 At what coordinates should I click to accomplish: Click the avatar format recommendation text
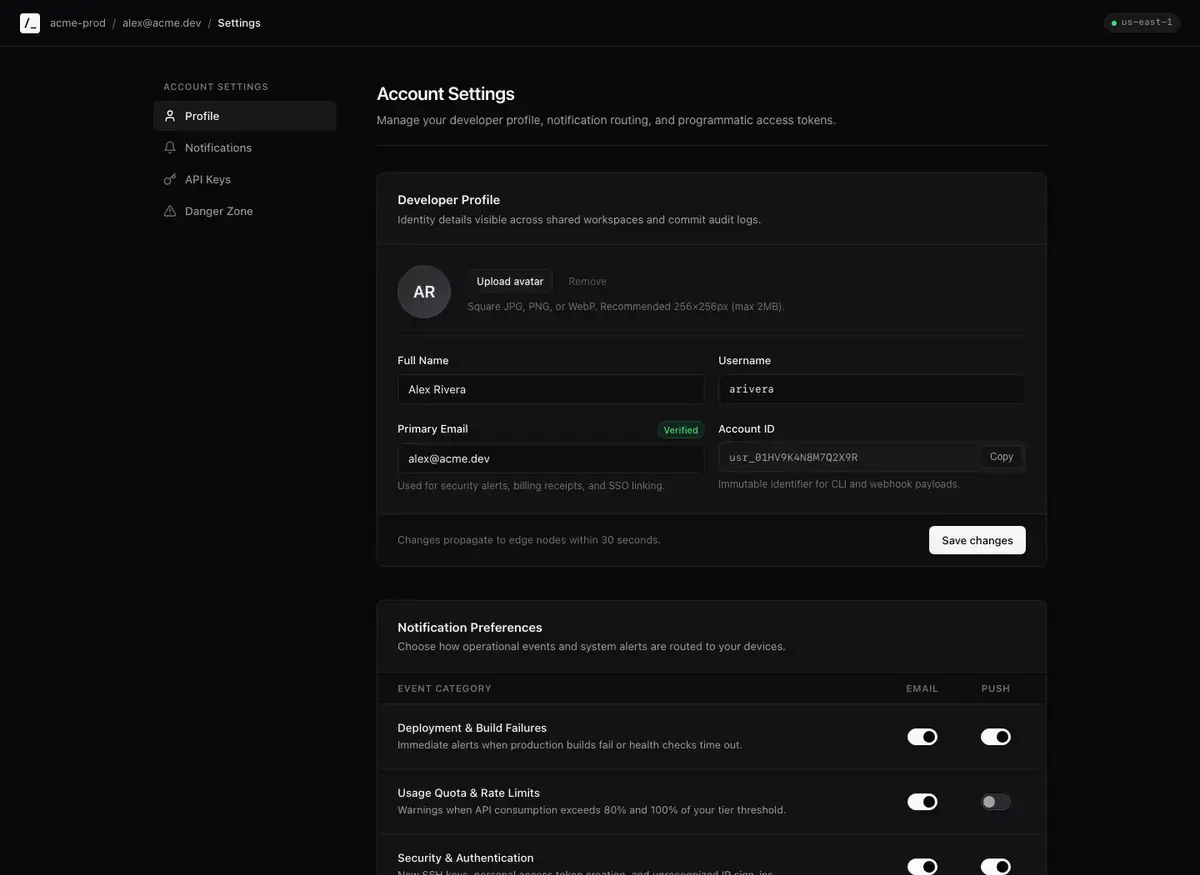tap(626, 307)
